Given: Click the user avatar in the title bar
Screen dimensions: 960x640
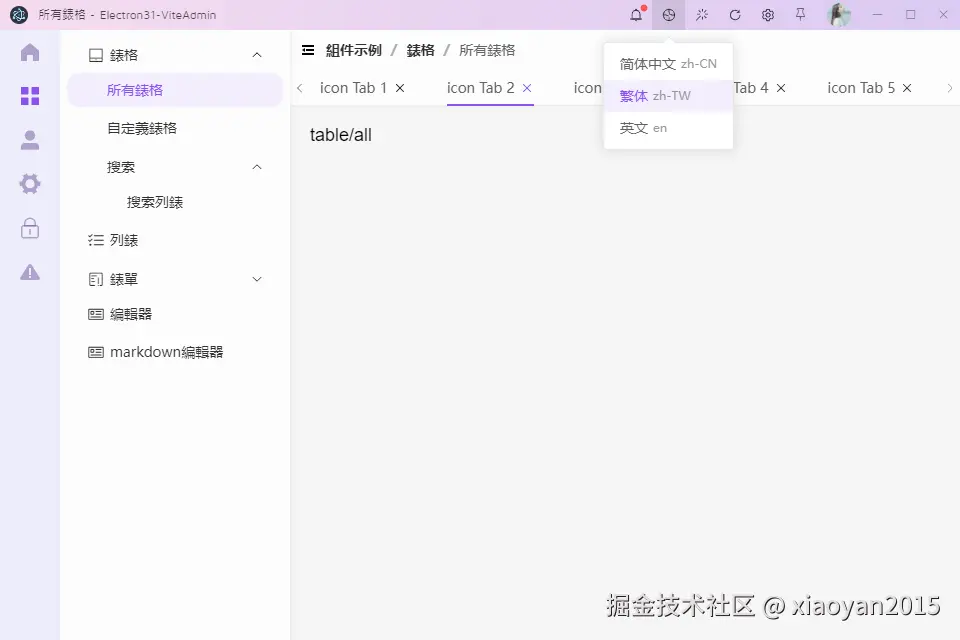Looking at the screenshot, I should click(838, 14).
